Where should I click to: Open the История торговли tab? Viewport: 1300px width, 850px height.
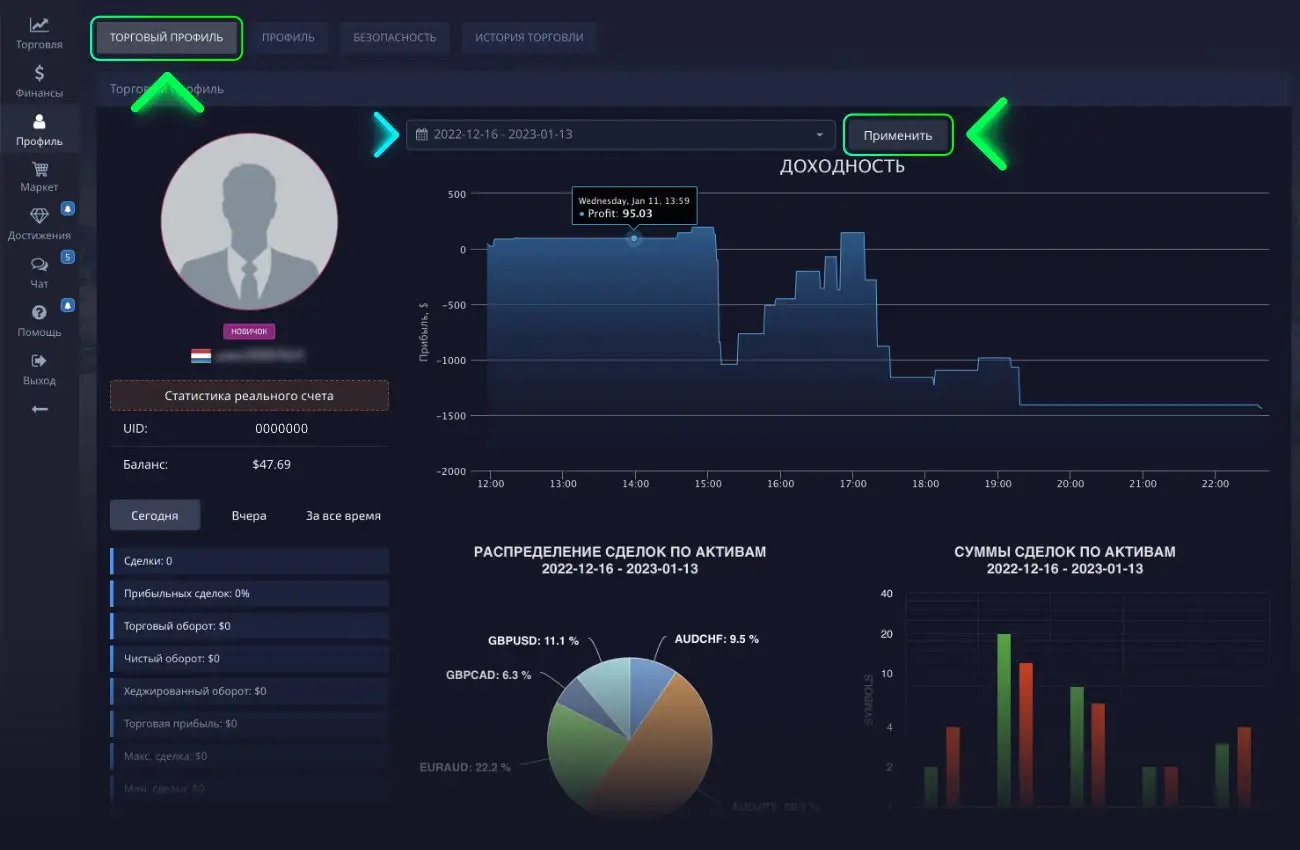point(529,38)
